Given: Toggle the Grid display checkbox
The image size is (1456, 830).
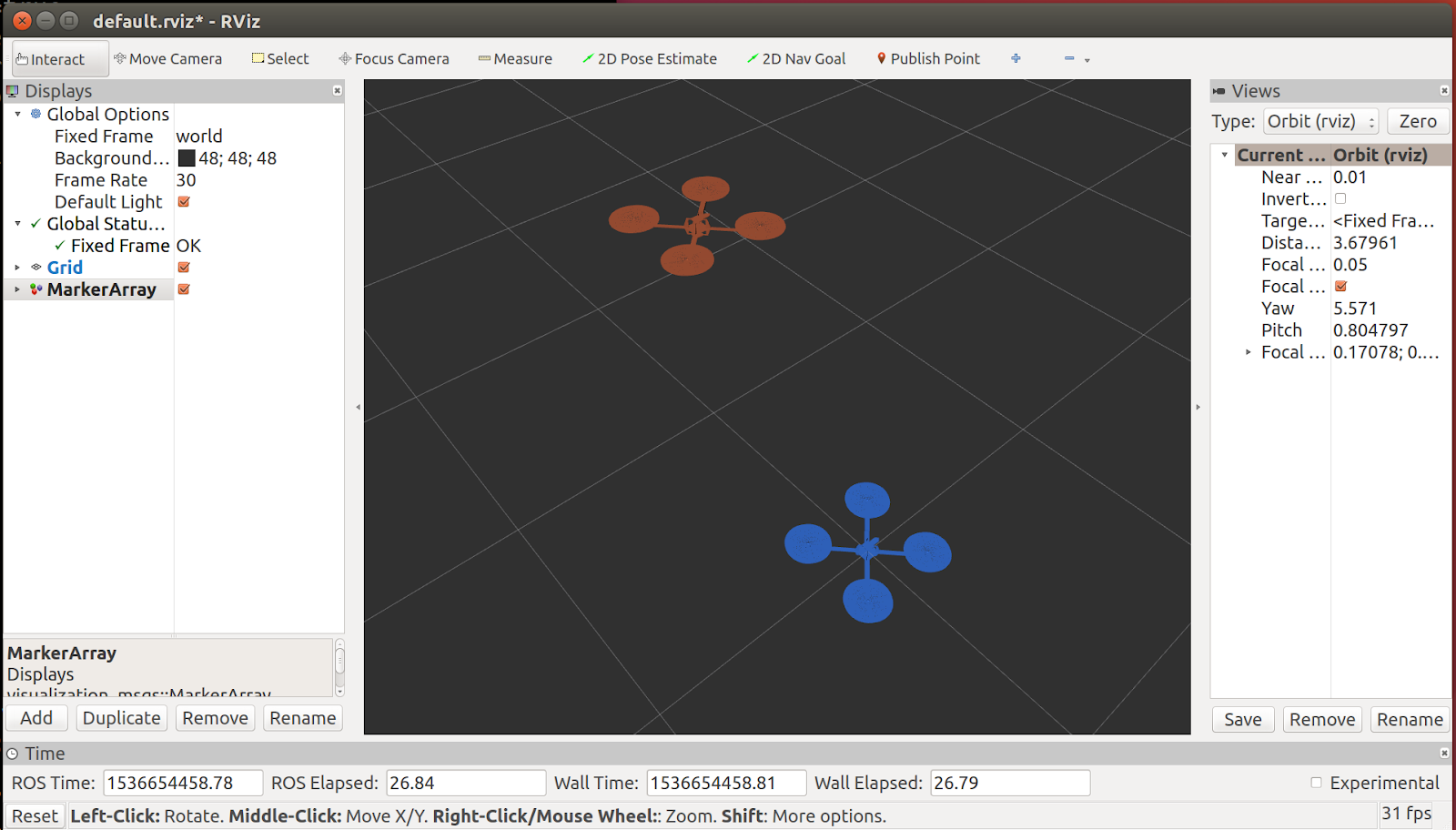Looking at the screenshot, I should click(184, 268).
